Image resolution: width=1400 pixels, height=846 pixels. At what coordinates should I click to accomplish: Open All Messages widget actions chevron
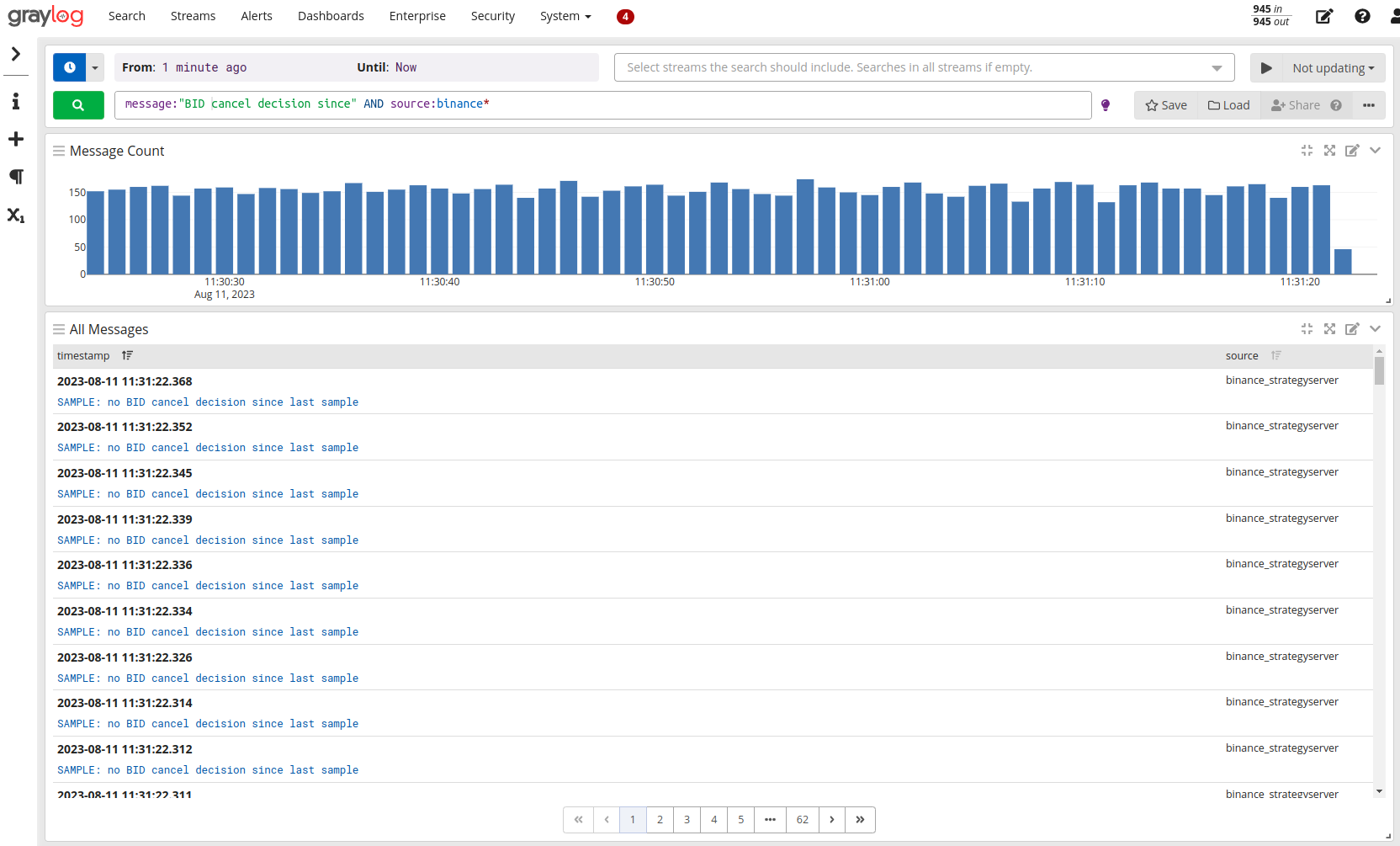[x=1375, y=329]
